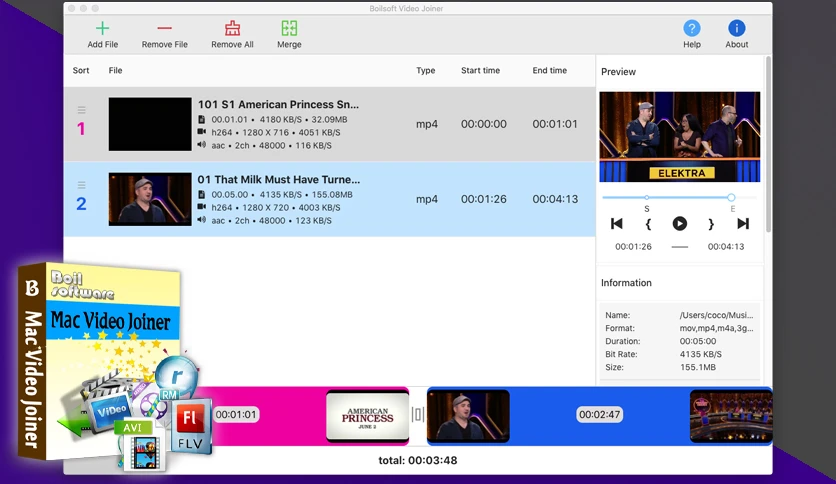
Task: Click the mp4 type of row 2
Action: [427, 199]
